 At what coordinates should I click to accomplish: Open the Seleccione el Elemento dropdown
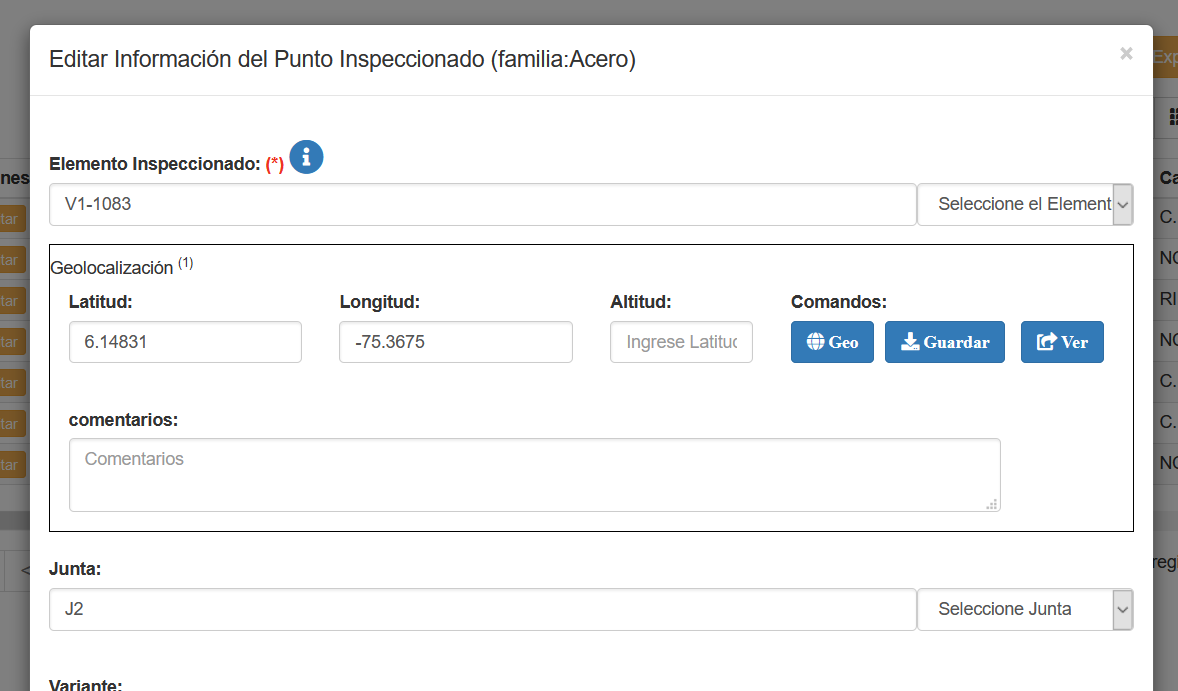[x=1025, y=204]
